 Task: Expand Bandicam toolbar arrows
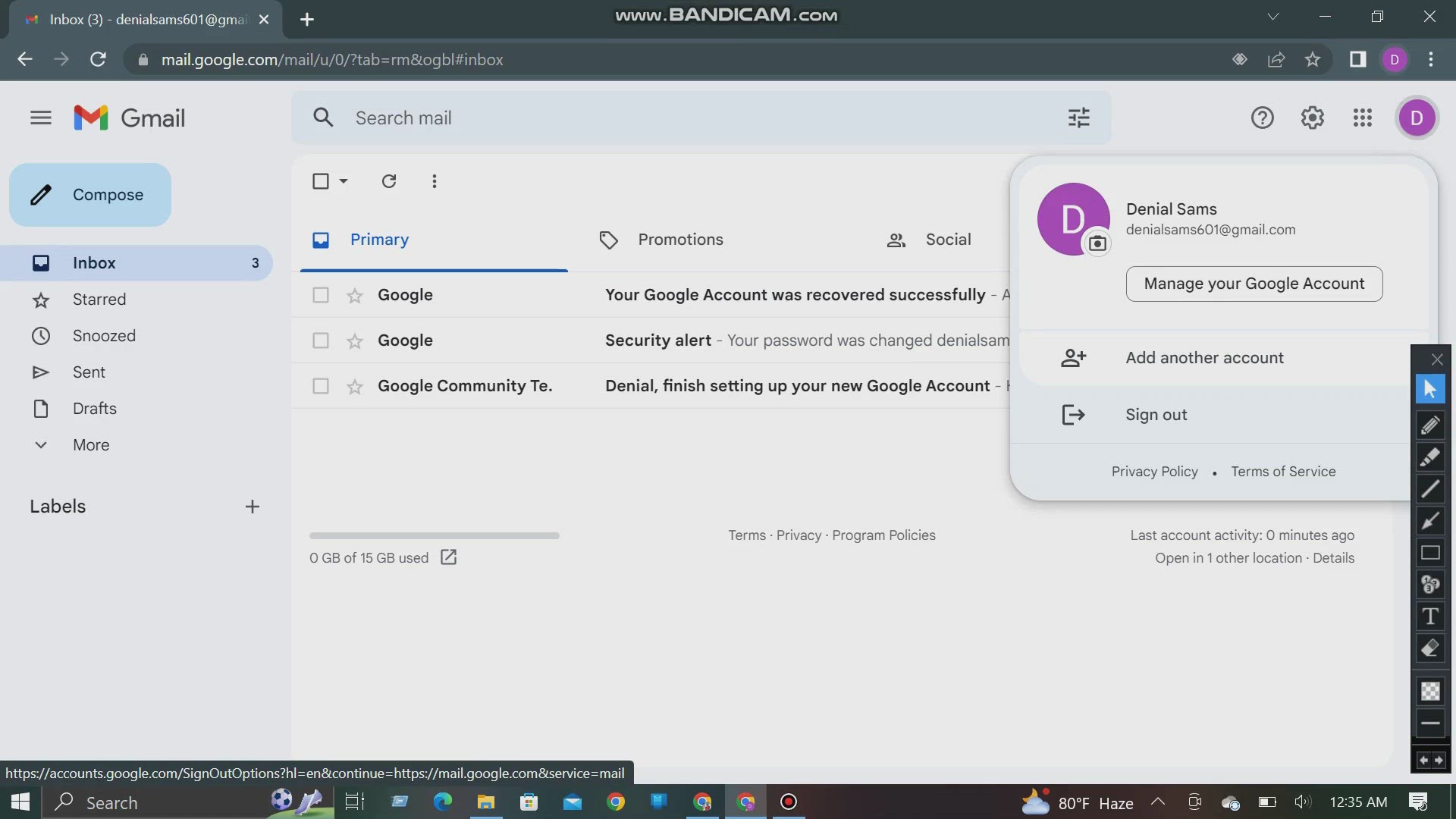[x=1430, y=761]
